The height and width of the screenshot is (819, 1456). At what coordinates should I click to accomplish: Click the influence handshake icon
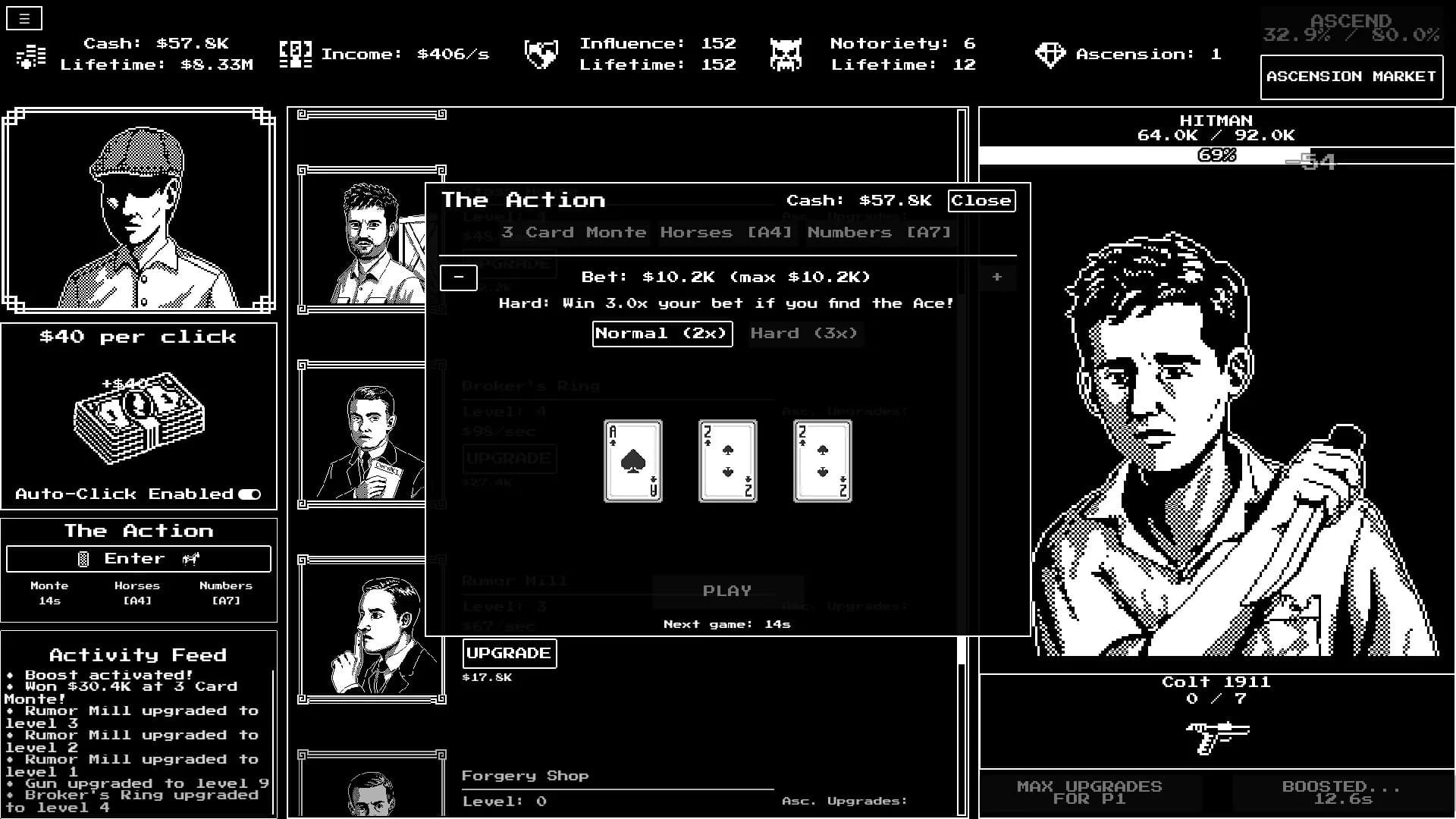[x=541, y=55]
